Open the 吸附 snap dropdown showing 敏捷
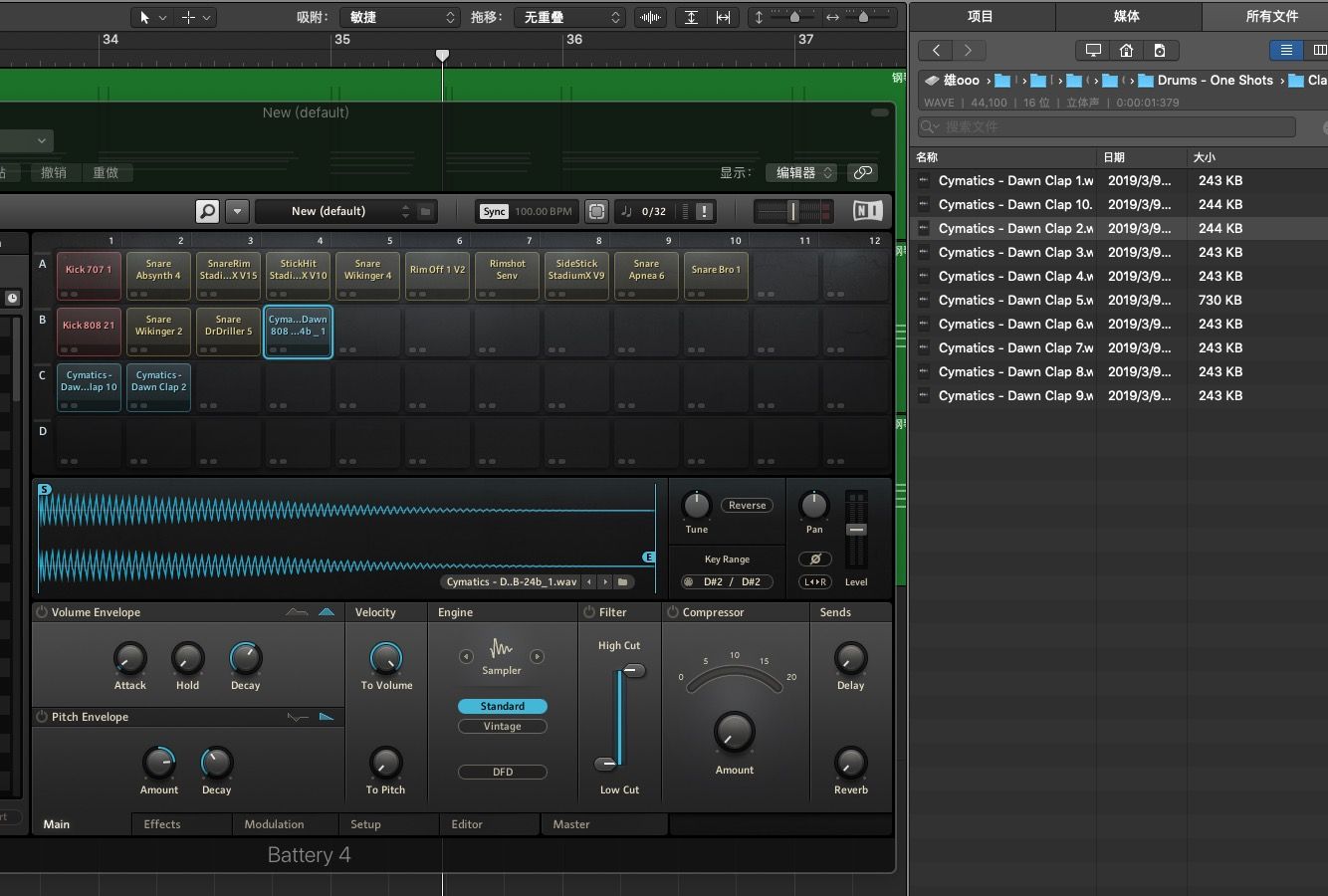1328x896 pixels. coord(399,17)
